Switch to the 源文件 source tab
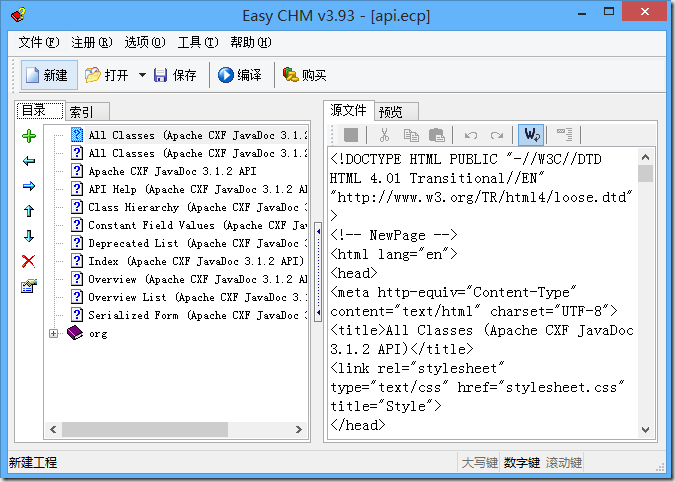Image resolution: width=675 pixels, height=482 pixels. [x=348, y=110]
